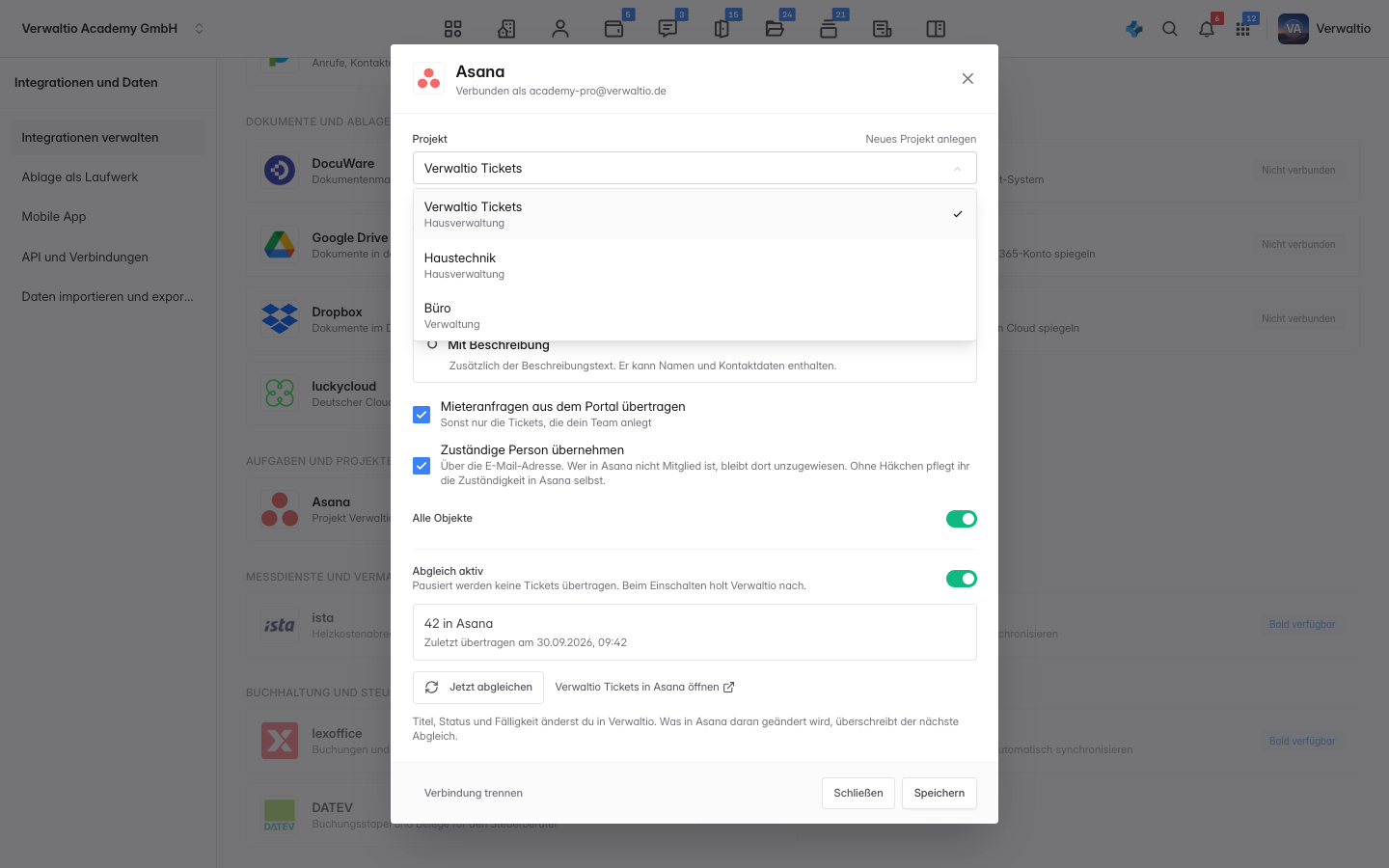The image size is (1389, 868).
Task: Click 'Verbindung trennen' in the dialog footer
Action: (474, 793)
